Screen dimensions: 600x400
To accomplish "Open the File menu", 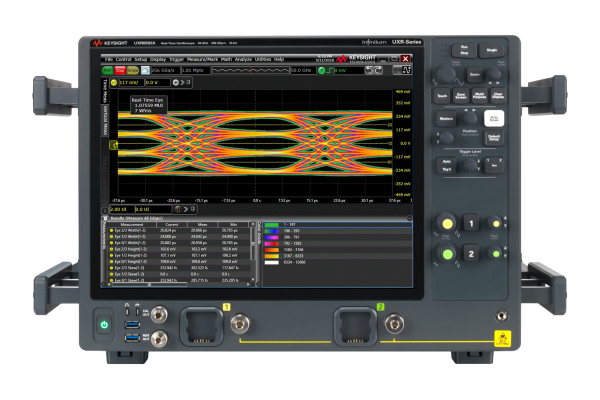I will [106, 59].
